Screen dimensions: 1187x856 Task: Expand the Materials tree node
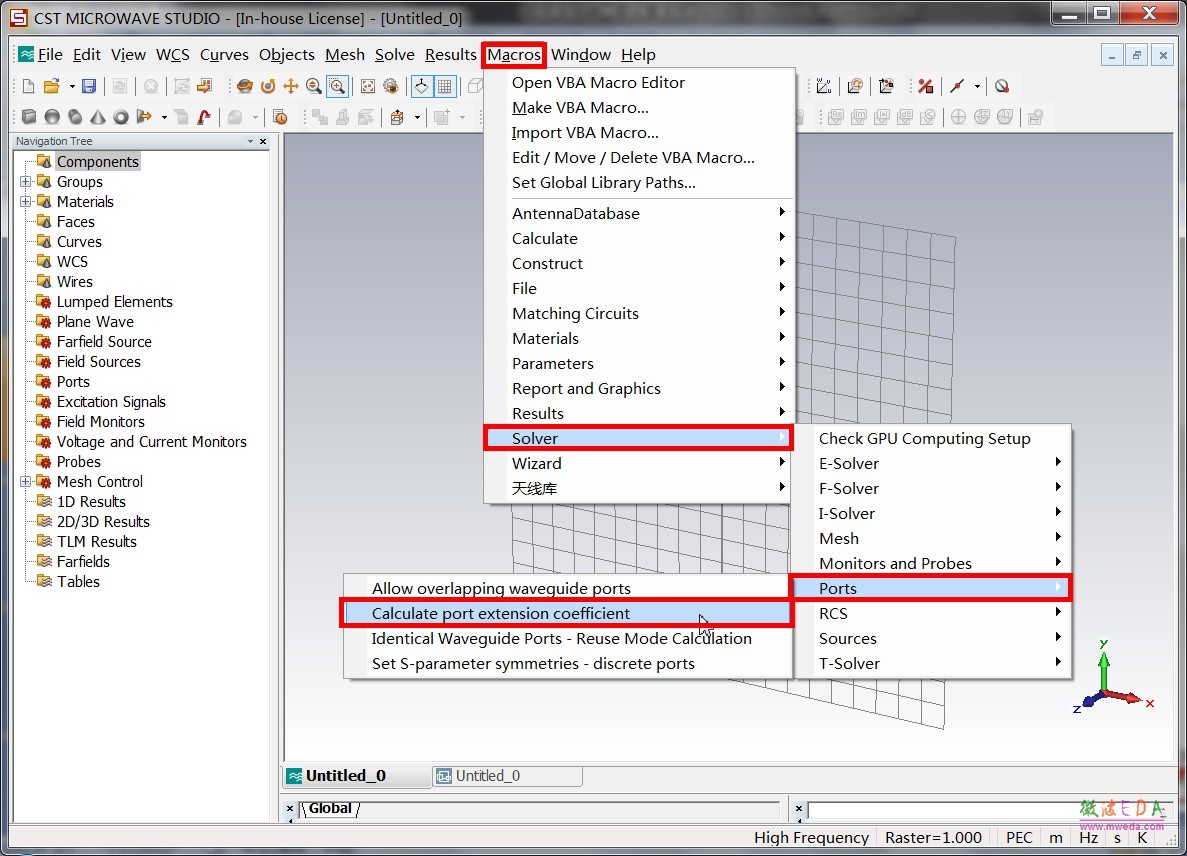[x=25, y=201]
